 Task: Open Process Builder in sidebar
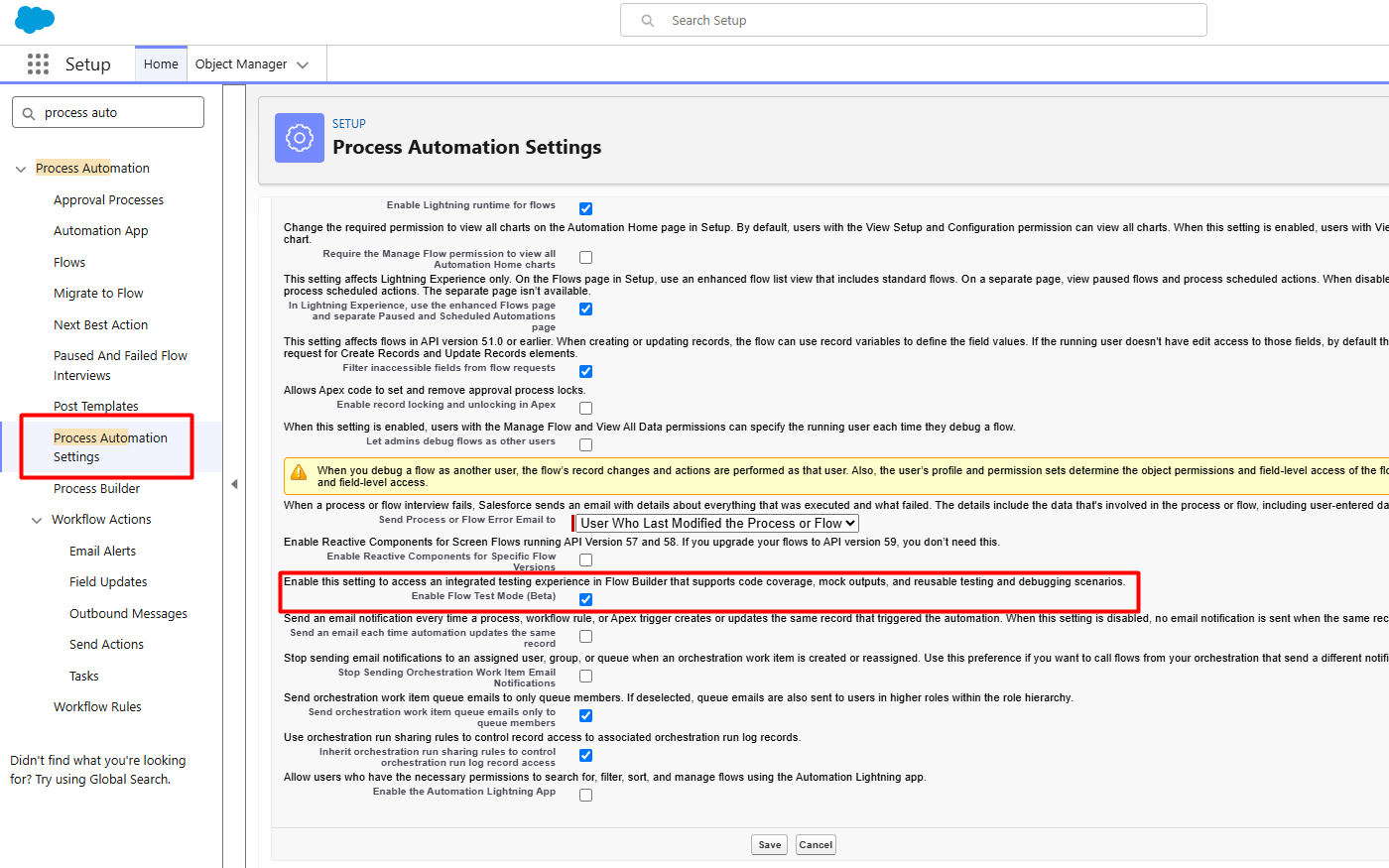[96, 488]
